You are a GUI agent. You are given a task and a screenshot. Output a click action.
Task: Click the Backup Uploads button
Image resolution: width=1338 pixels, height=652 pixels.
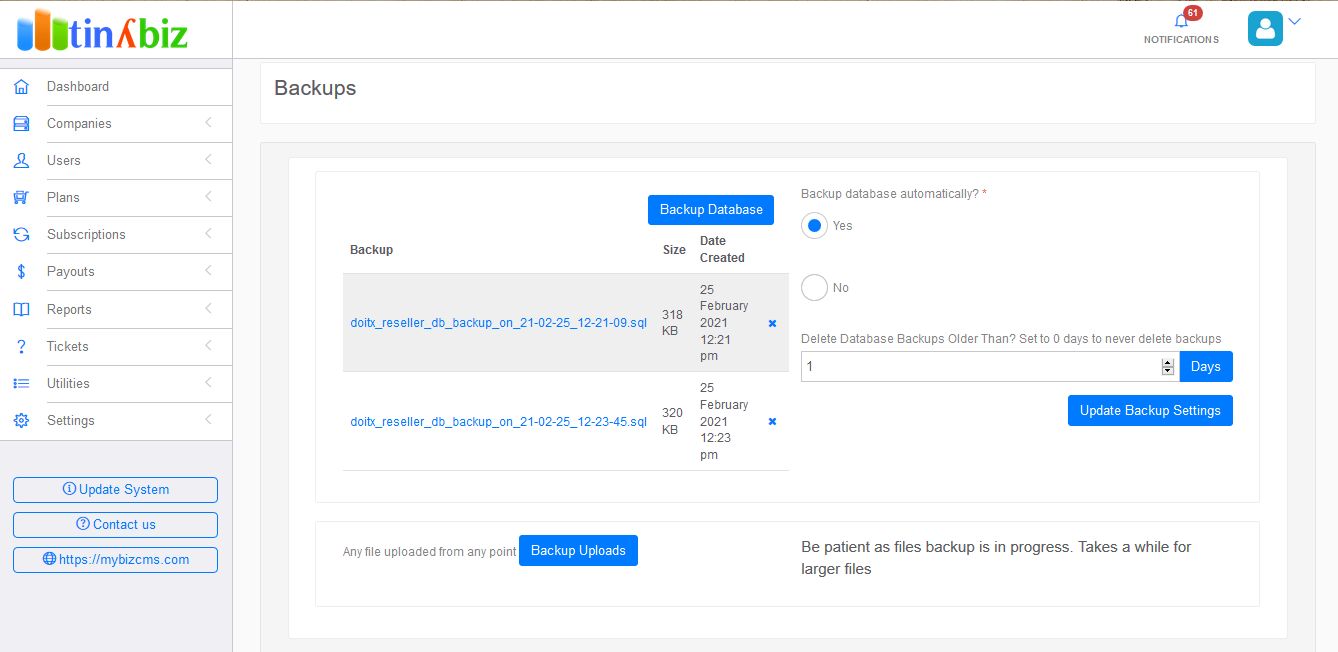click(578, 551)
